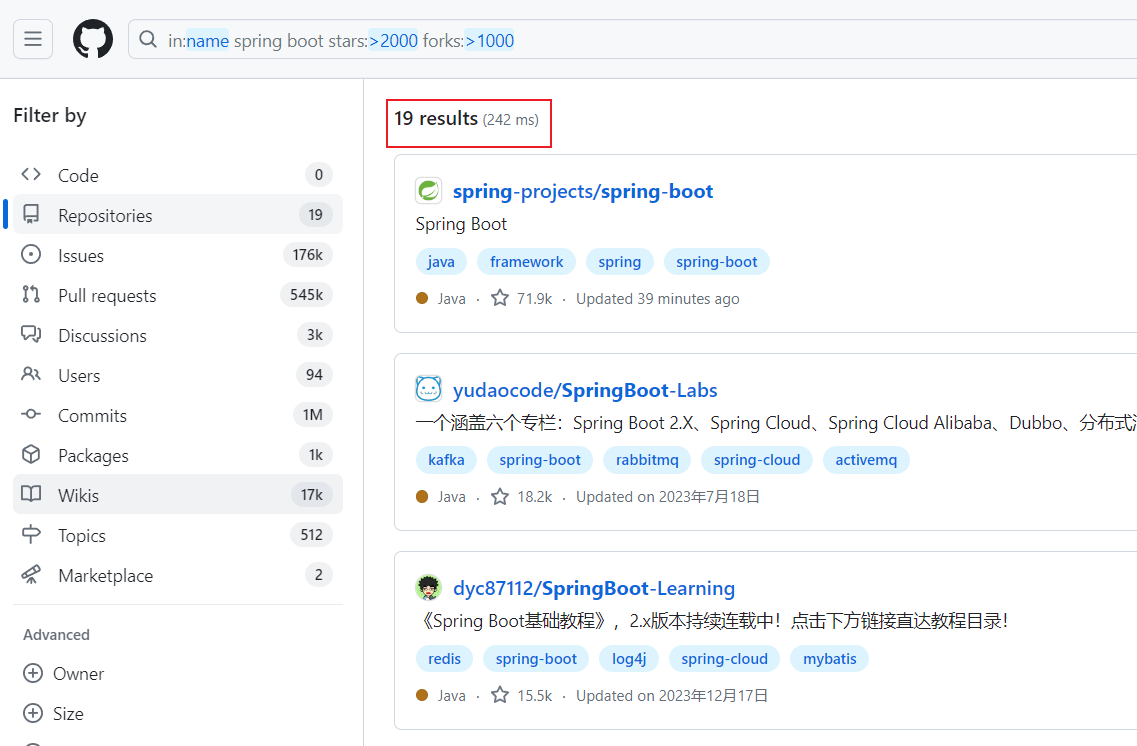This screenshot has width=1137, height=746.
Task: Open the hamburger navigation menu
Action: 33,39
